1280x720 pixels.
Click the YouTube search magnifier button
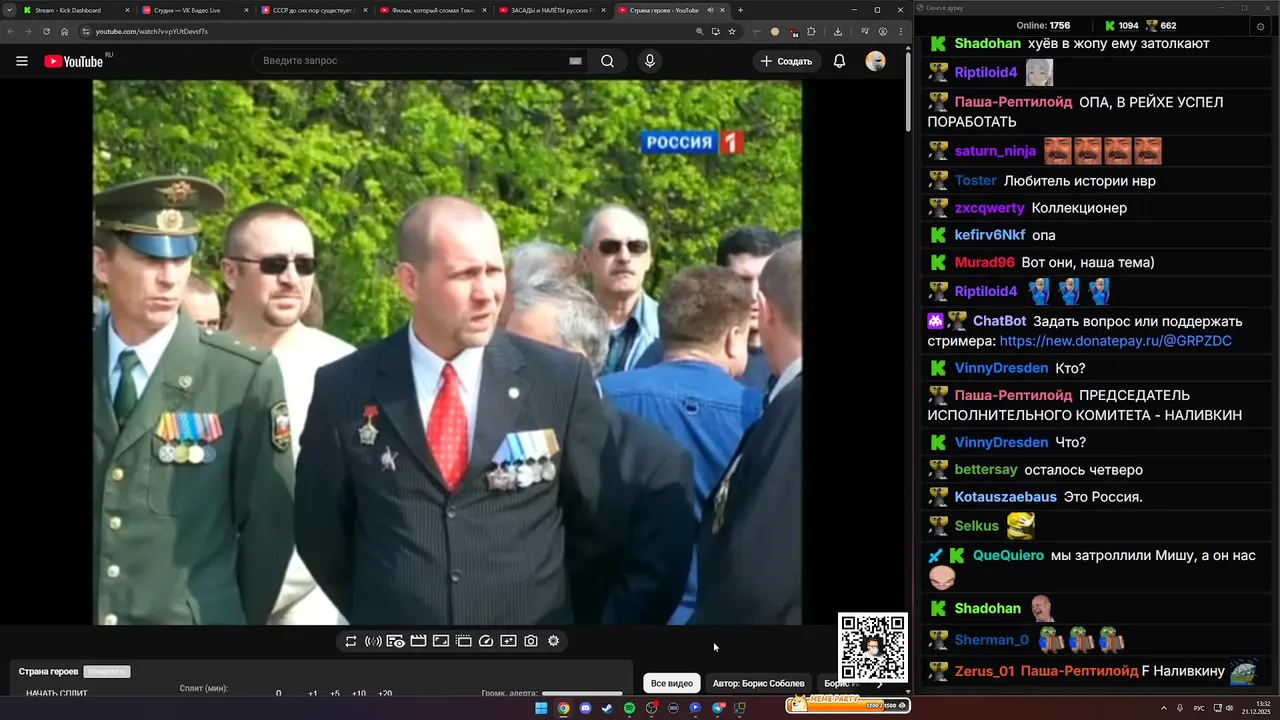[x=607, y=61]
